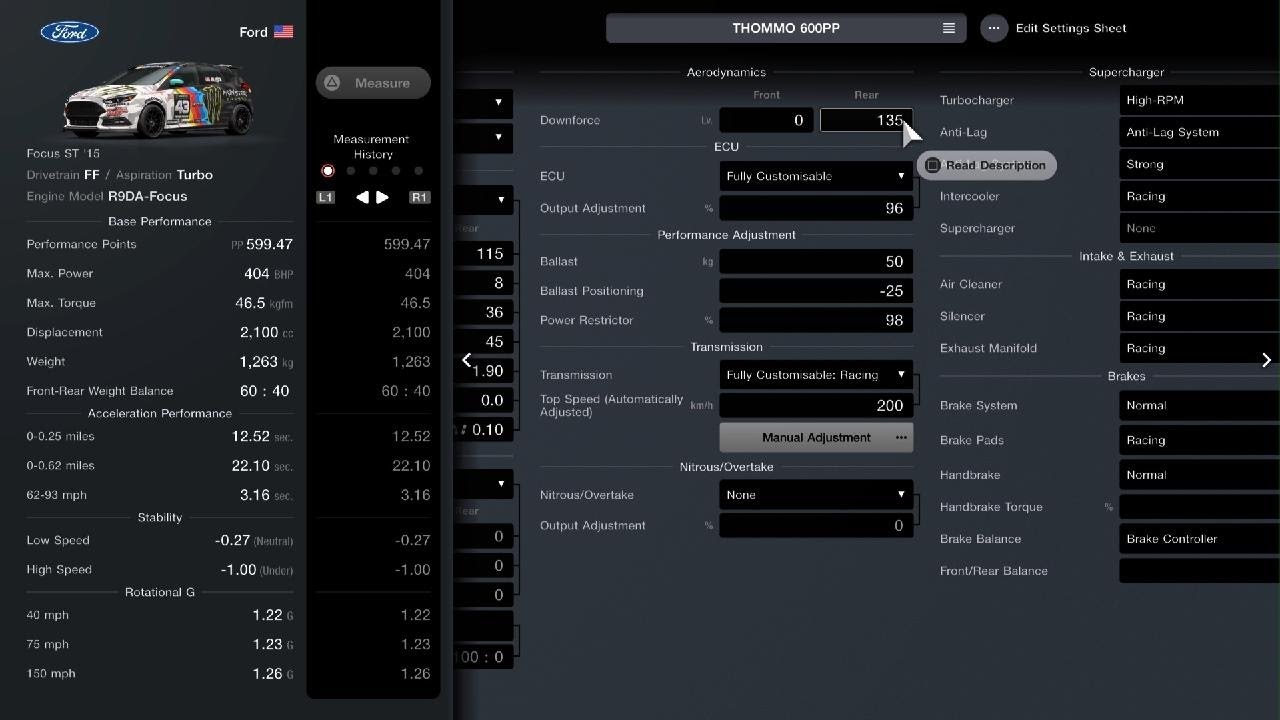Open the Intercooler Racing dropdown
This screenshot has height=720, width=1280.
pos(1199,196)
